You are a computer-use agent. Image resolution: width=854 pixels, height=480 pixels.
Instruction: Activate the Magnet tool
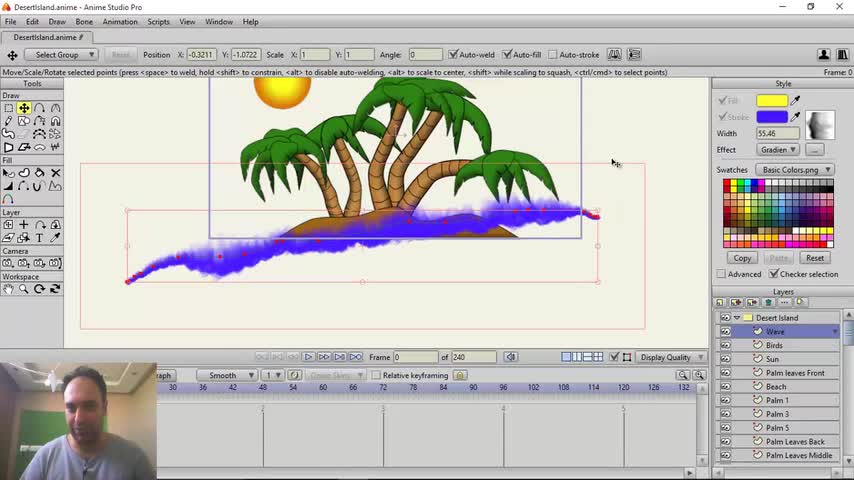click(x=55, y=121)
